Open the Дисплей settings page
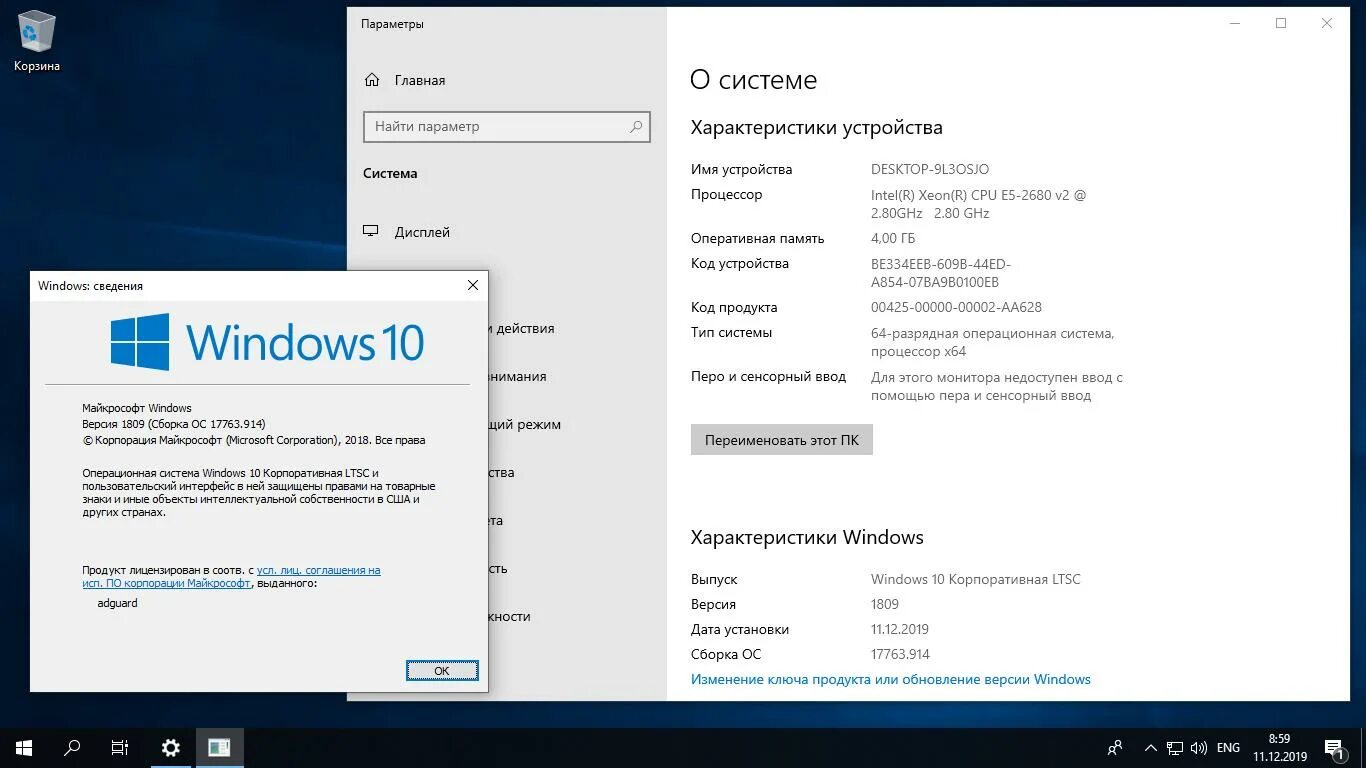The width and height of the screenshot is (1366, 768). [x=422, y=232]
